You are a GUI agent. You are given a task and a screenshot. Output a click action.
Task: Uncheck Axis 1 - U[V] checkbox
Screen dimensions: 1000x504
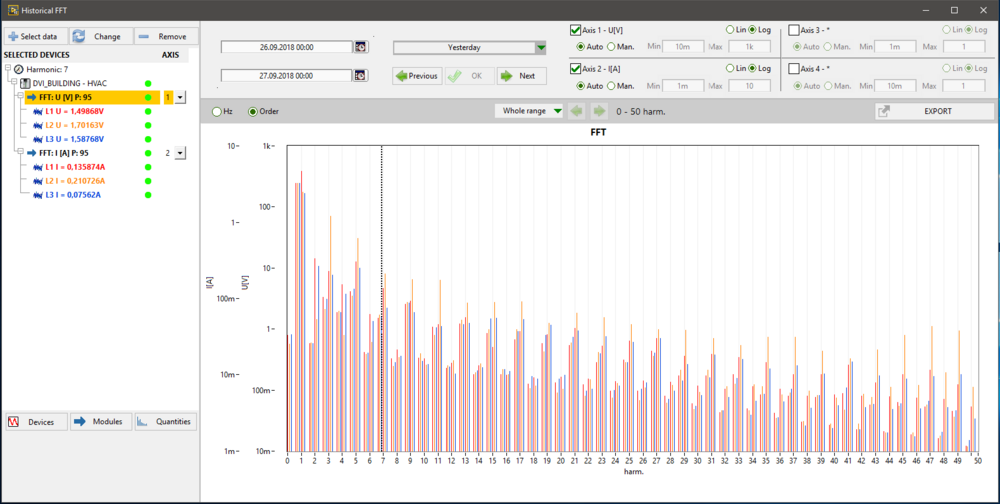point(575,30)
